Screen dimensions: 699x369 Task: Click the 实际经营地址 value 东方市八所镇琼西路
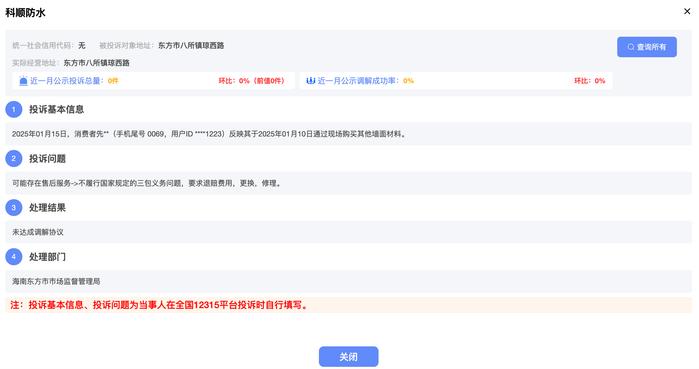96,63
